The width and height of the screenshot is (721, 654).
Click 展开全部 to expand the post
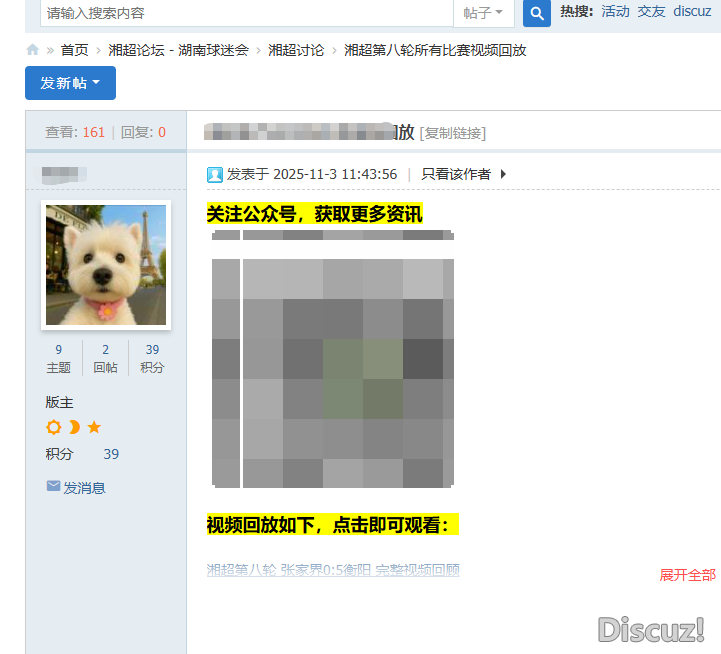point(687,575)
